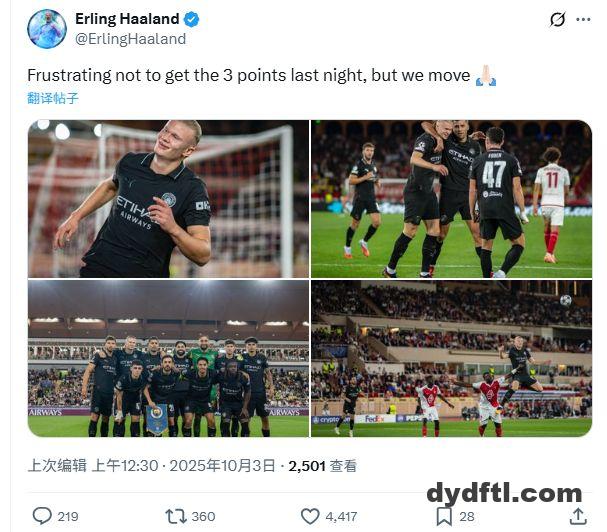Open the three-dot more options menu

[x=583, y=19]
